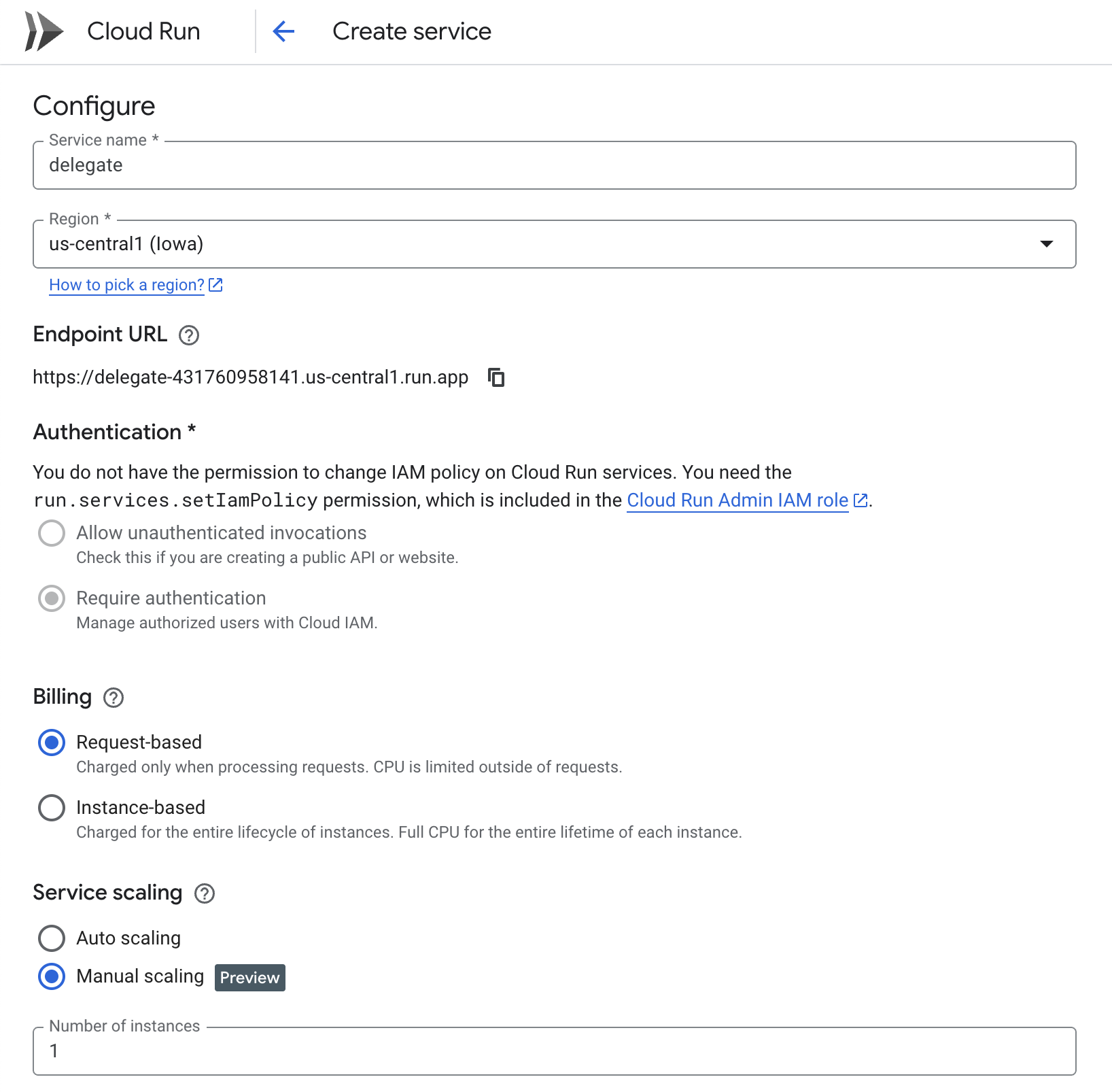Expand the Region dropdown arrow
The image size is (1112, 1092).
point(1046,244)
